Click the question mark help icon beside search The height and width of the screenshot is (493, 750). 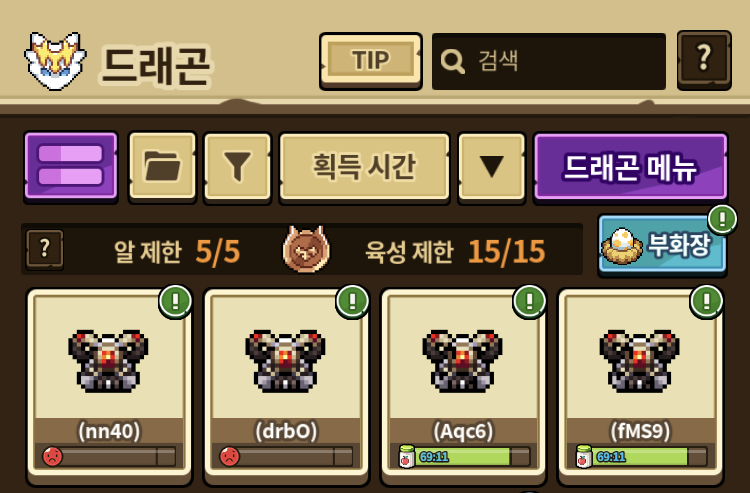704,60
